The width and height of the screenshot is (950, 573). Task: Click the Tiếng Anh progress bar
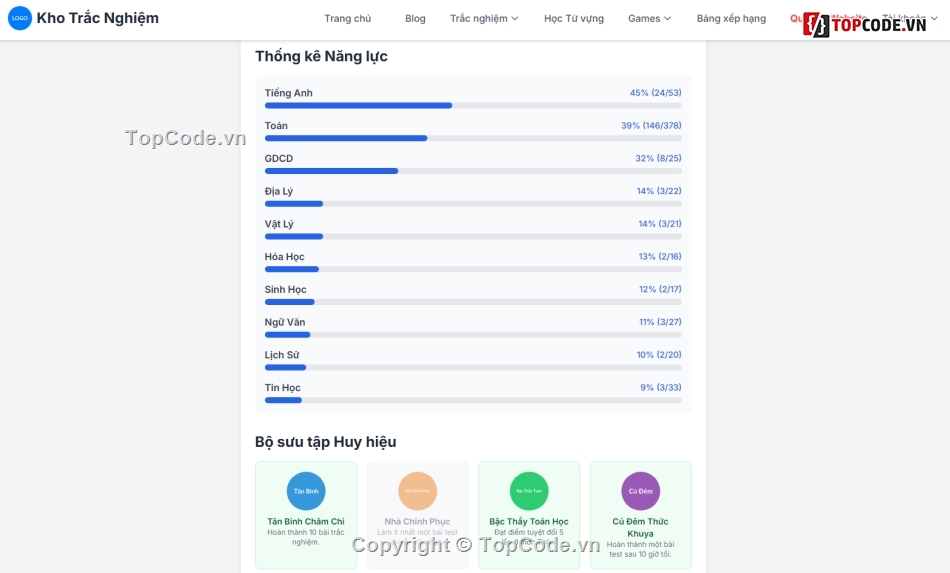pyautogui.click(x=473, y=105)
